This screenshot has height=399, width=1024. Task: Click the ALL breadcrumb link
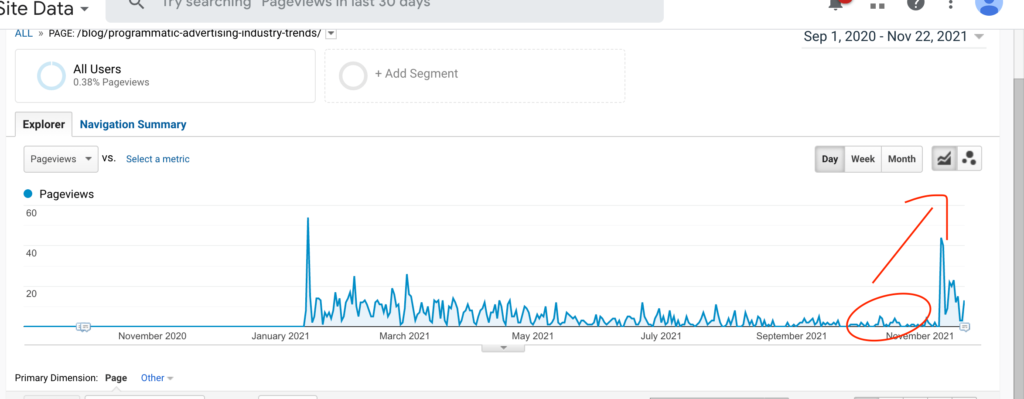pyautogui.click(x=24, y=33)
